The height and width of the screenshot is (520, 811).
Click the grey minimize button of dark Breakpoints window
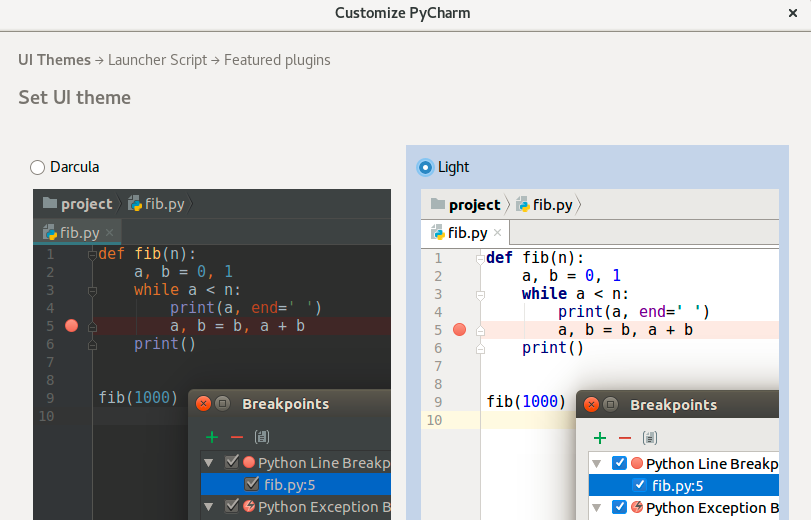coord(222,404)
